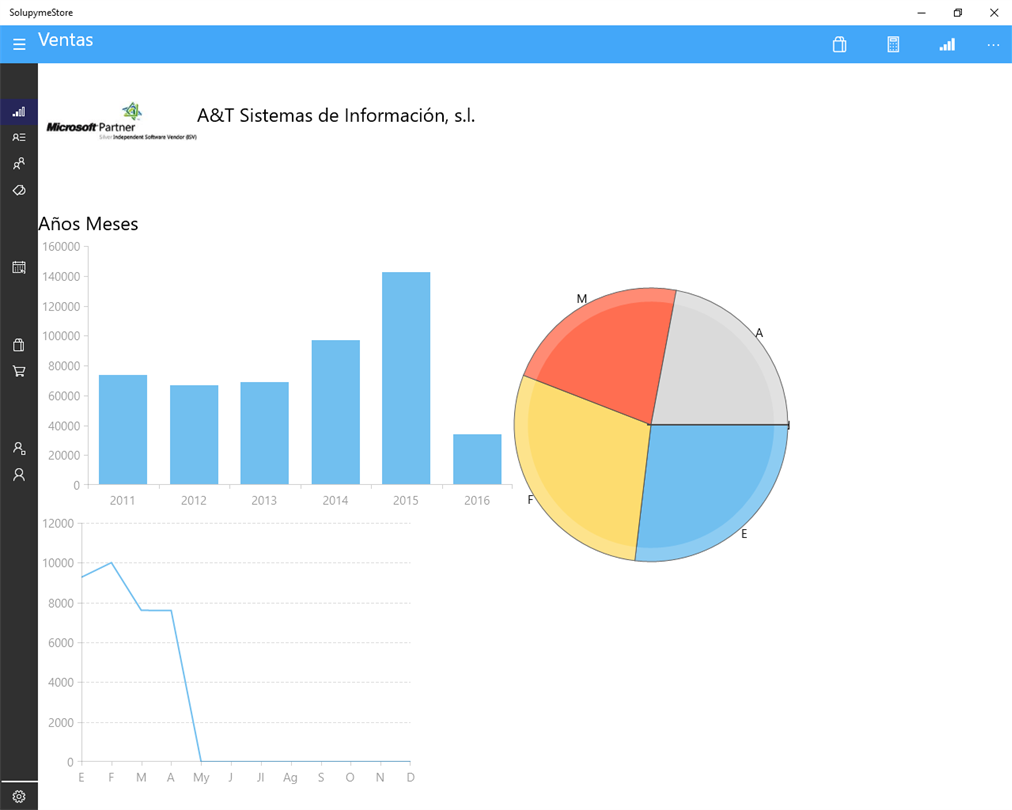Select the sales chart icon in sidebar

pyautogui.click(x=19, y=112)
